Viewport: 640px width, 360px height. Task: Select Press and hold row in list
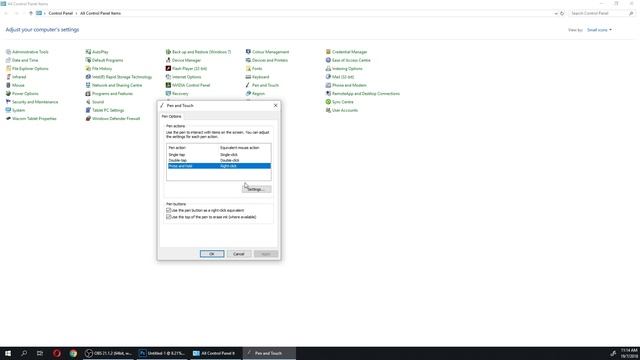pos(219,166)
